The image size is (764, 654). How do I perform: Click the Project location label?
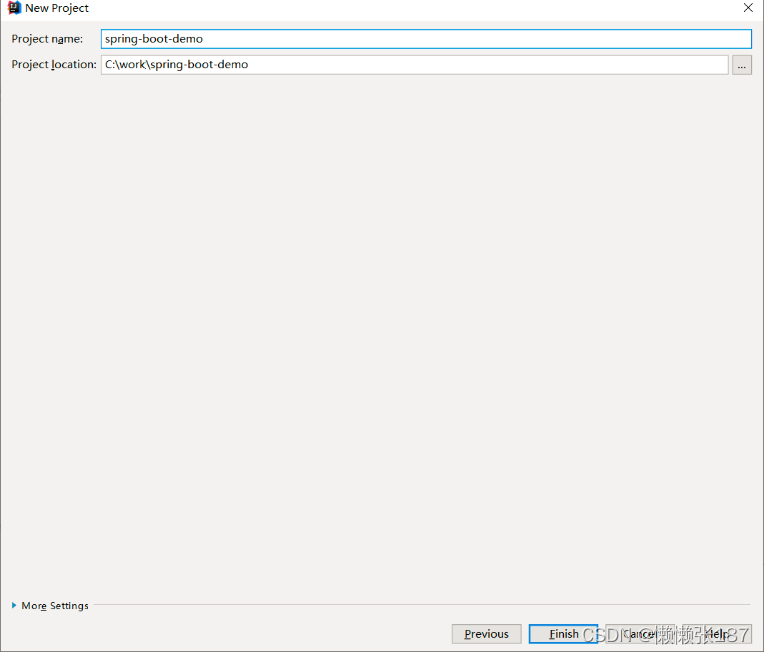(54, 64)
